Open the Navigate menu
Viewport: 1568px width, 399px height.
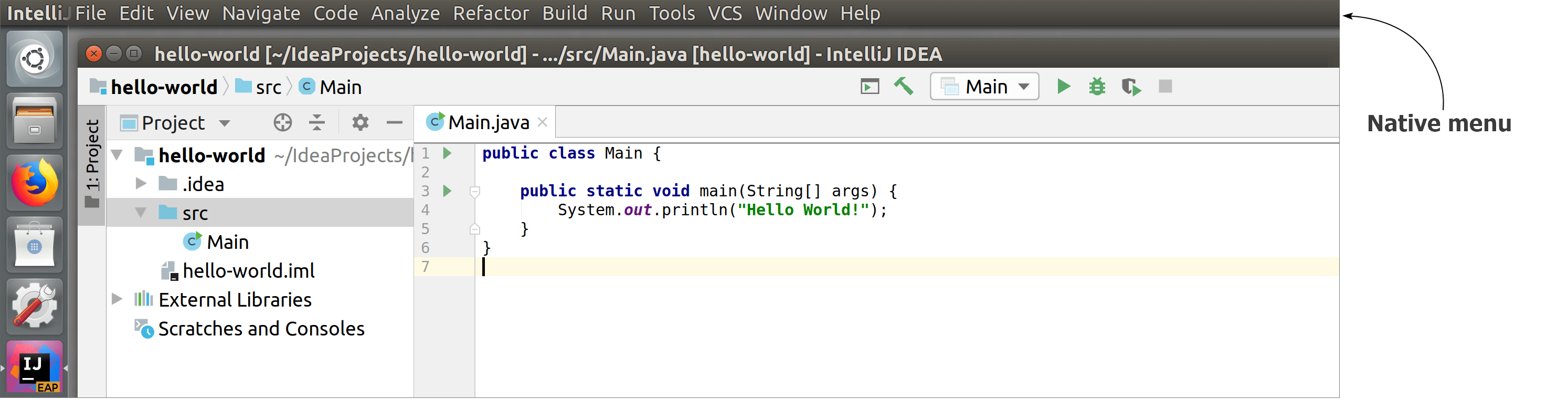[x=261, y=13]
